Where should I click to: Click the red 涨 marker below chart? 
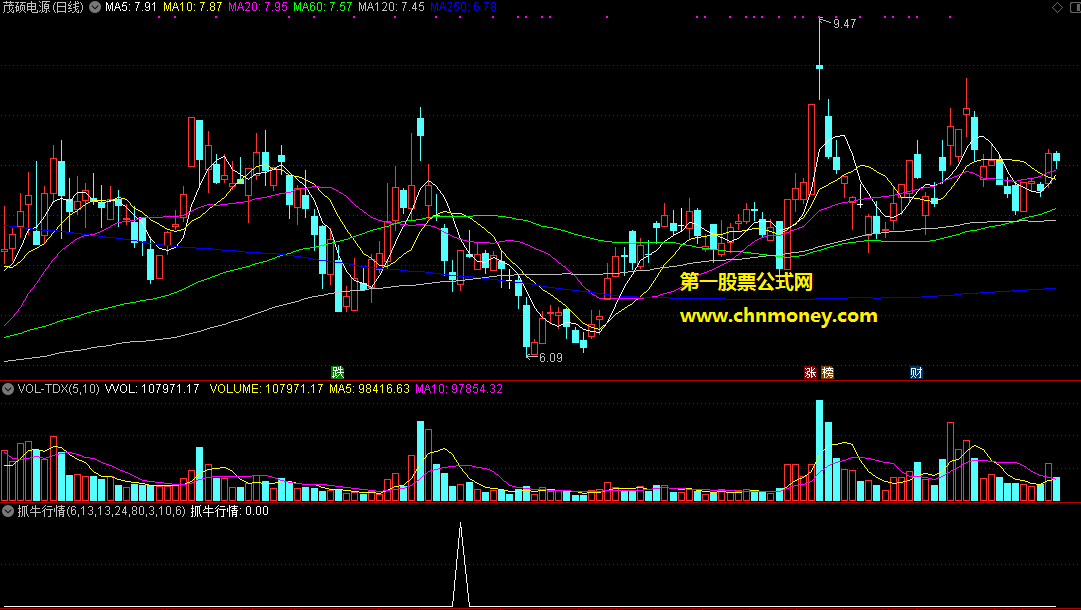coord(810,372)
